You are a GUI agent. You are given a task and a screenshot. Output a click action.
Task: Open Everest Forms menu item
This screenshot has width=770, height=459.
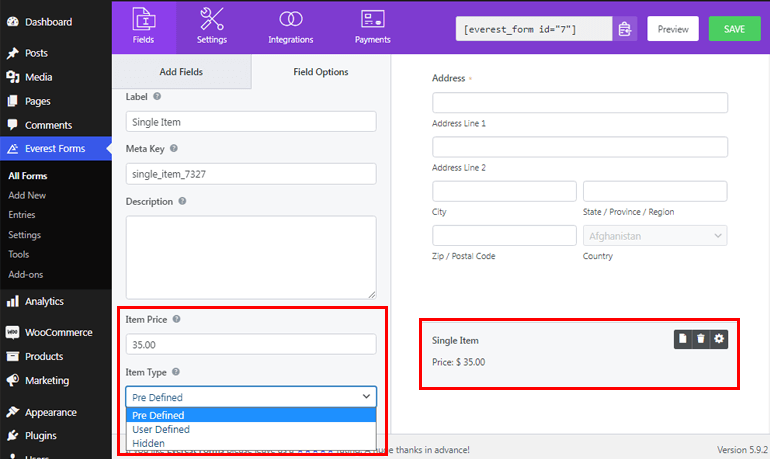(55, 148)
